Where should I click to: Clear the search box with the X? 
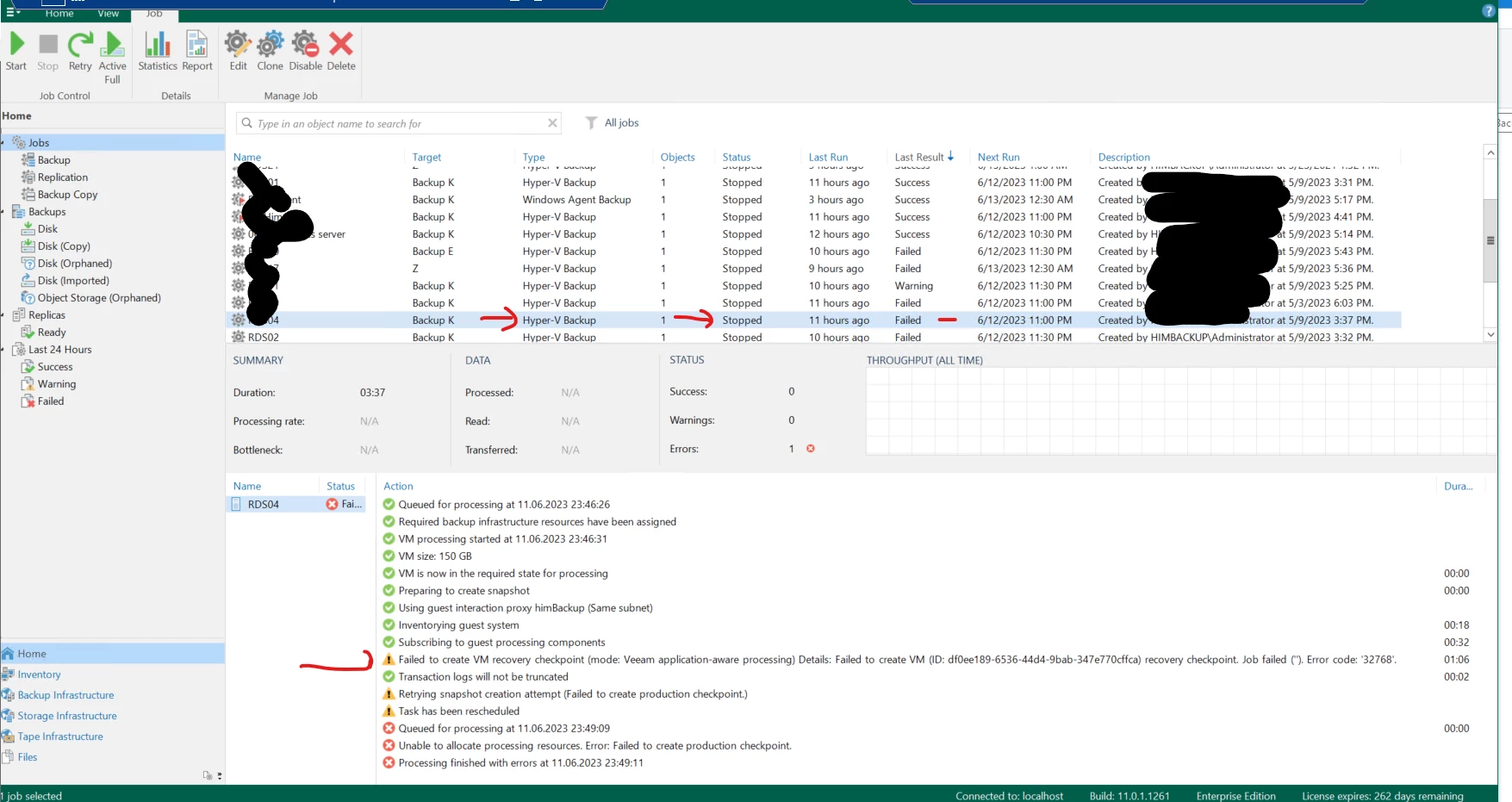pyautogui.click(x=552, y=123)
